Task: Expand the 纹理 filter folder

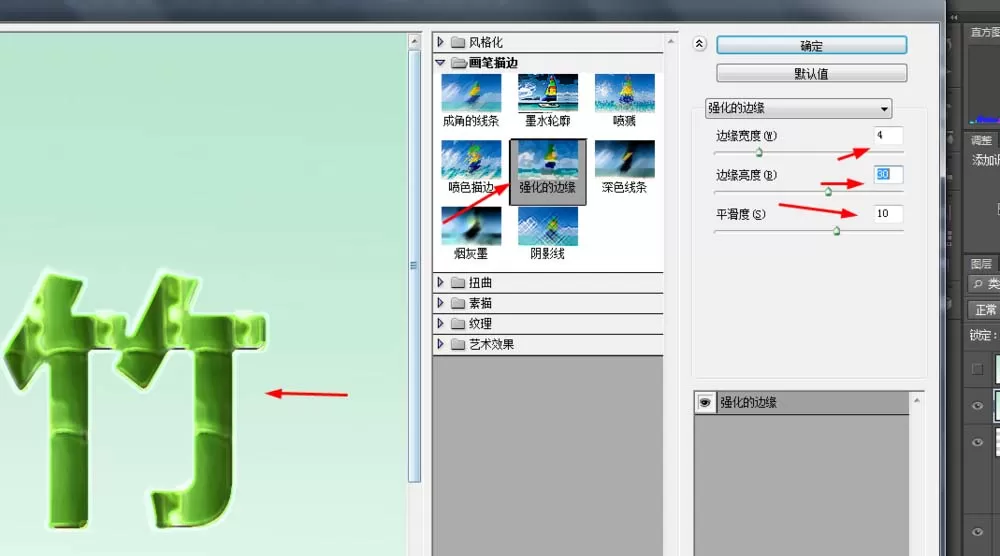Action: pyautogui.click(x=440, y=323)
